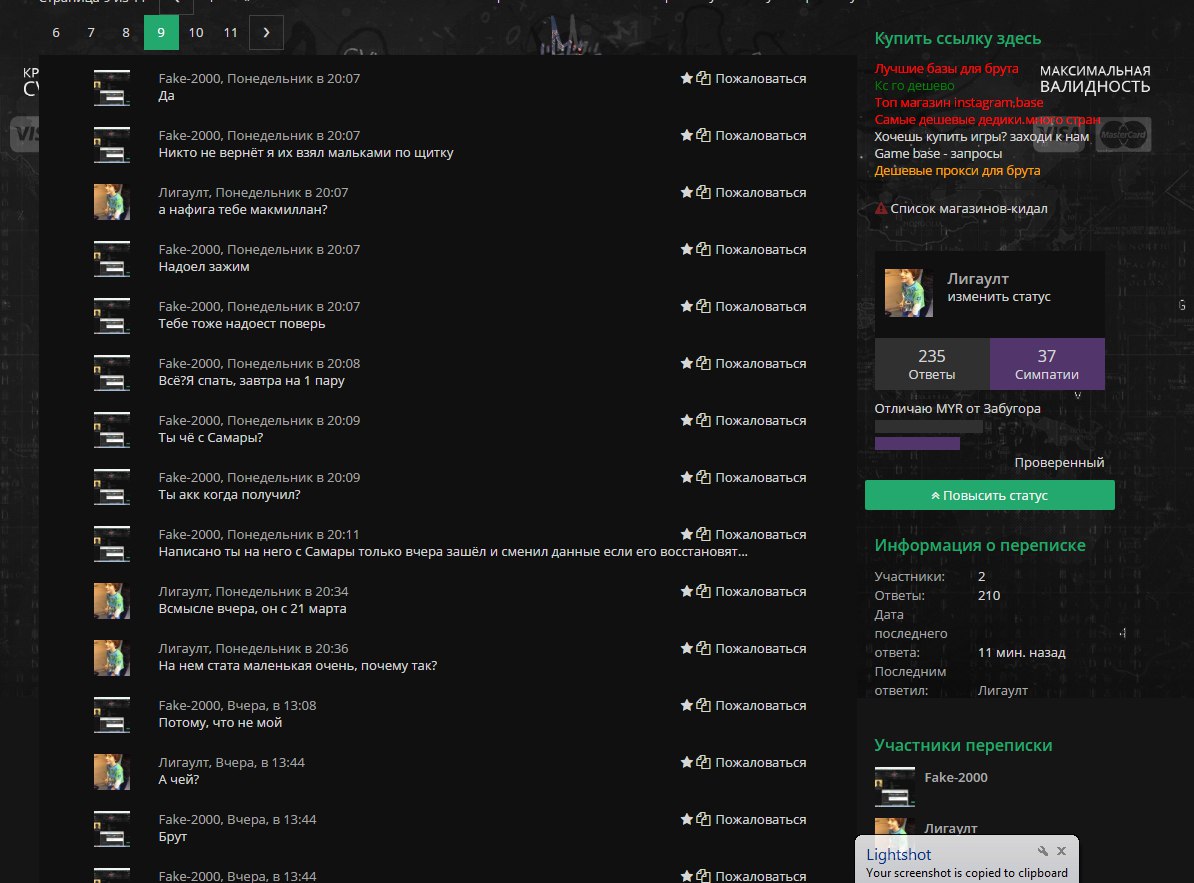Open Лигаулт avatar on "А чей?" message
1194x883 pixels.
pos(112,772)
